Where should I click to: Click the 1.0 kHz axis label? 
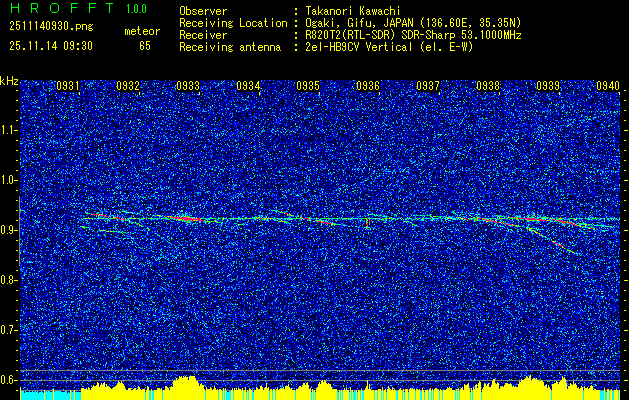coord(9,181)
